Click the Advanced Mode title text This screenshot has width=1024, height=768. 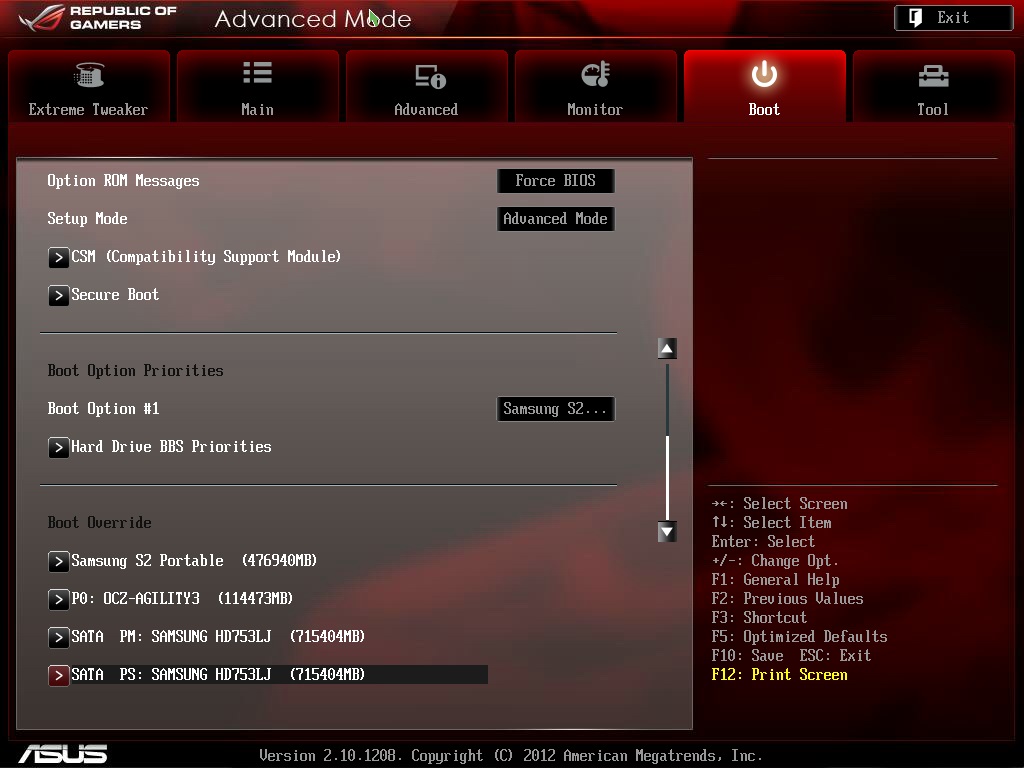(313, 19)
